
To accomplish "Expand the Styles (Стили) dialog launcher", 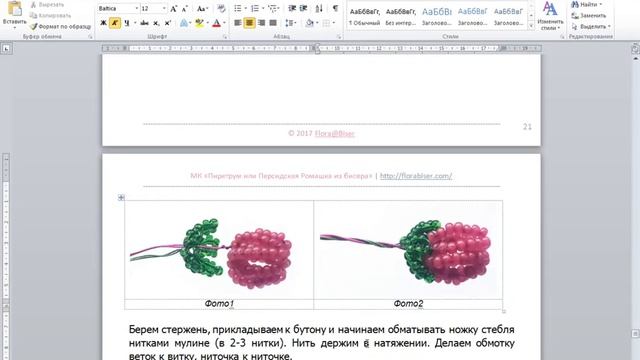I will 562,37.
